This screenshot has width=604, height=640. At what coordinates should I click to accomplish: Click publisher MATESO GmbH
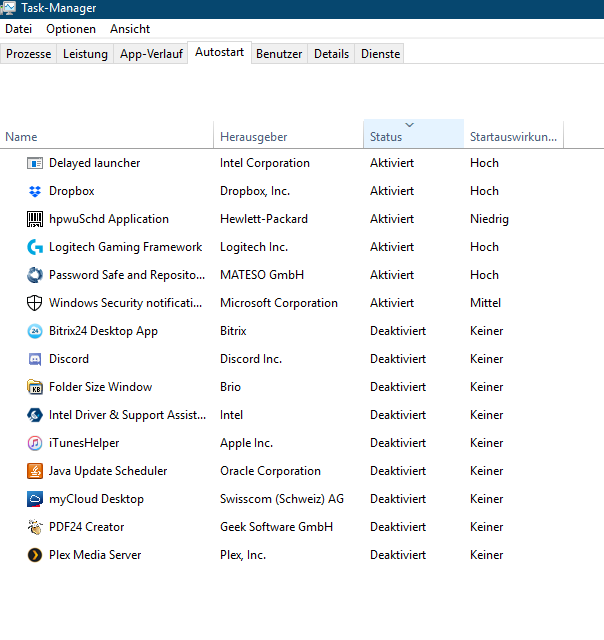262,275
